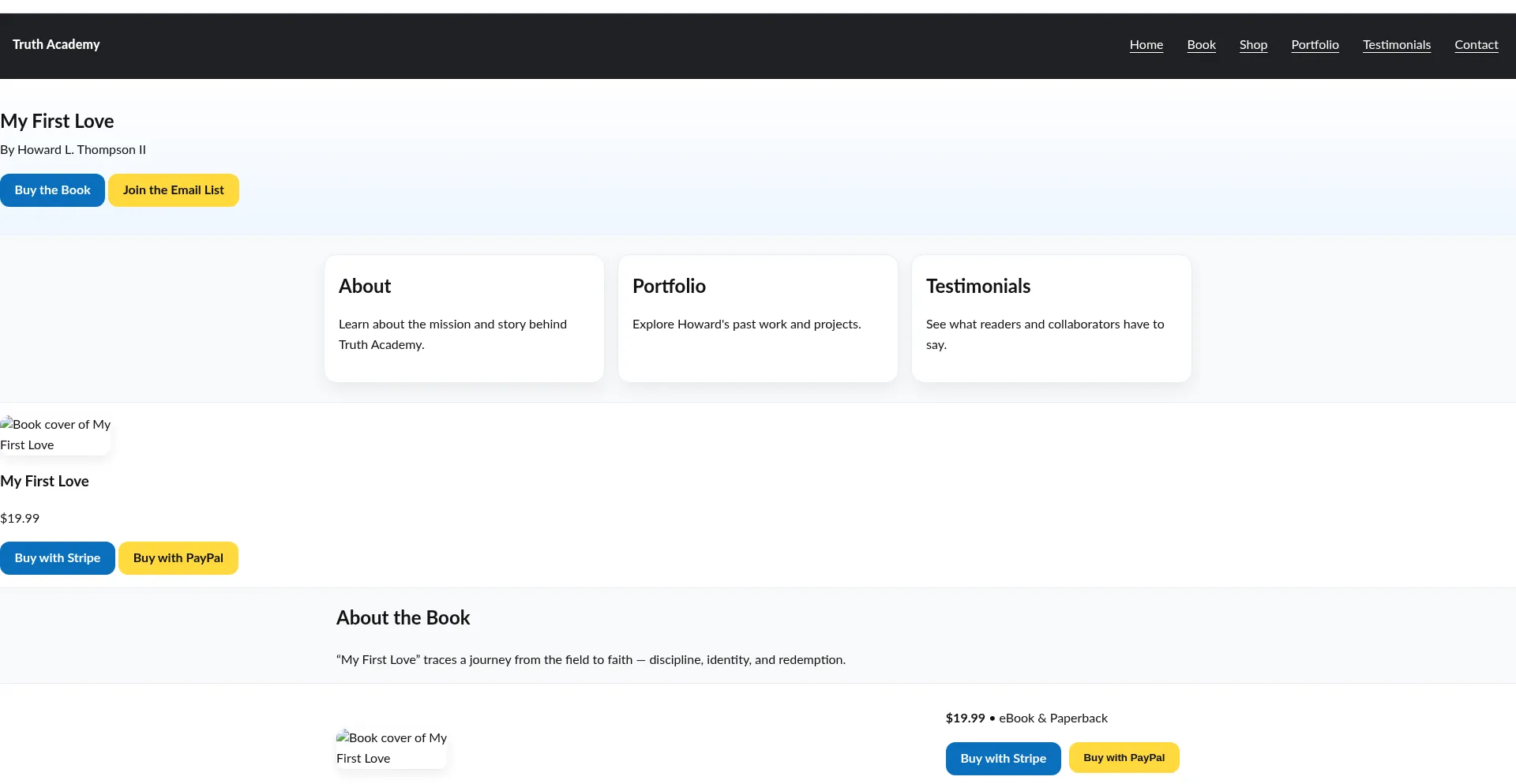The width and height of the screenshot is (1516, 784).
Task: Open Testimonials from the top navigation bar
Action: click(x=1396, y=45)
